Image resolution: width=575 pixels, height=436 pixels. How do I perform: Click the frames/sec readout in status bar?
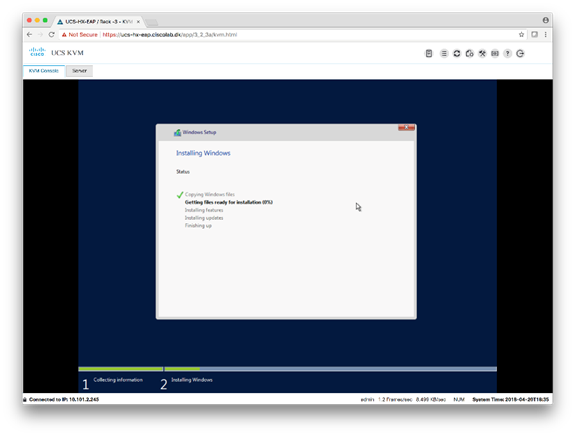[395, 399]
